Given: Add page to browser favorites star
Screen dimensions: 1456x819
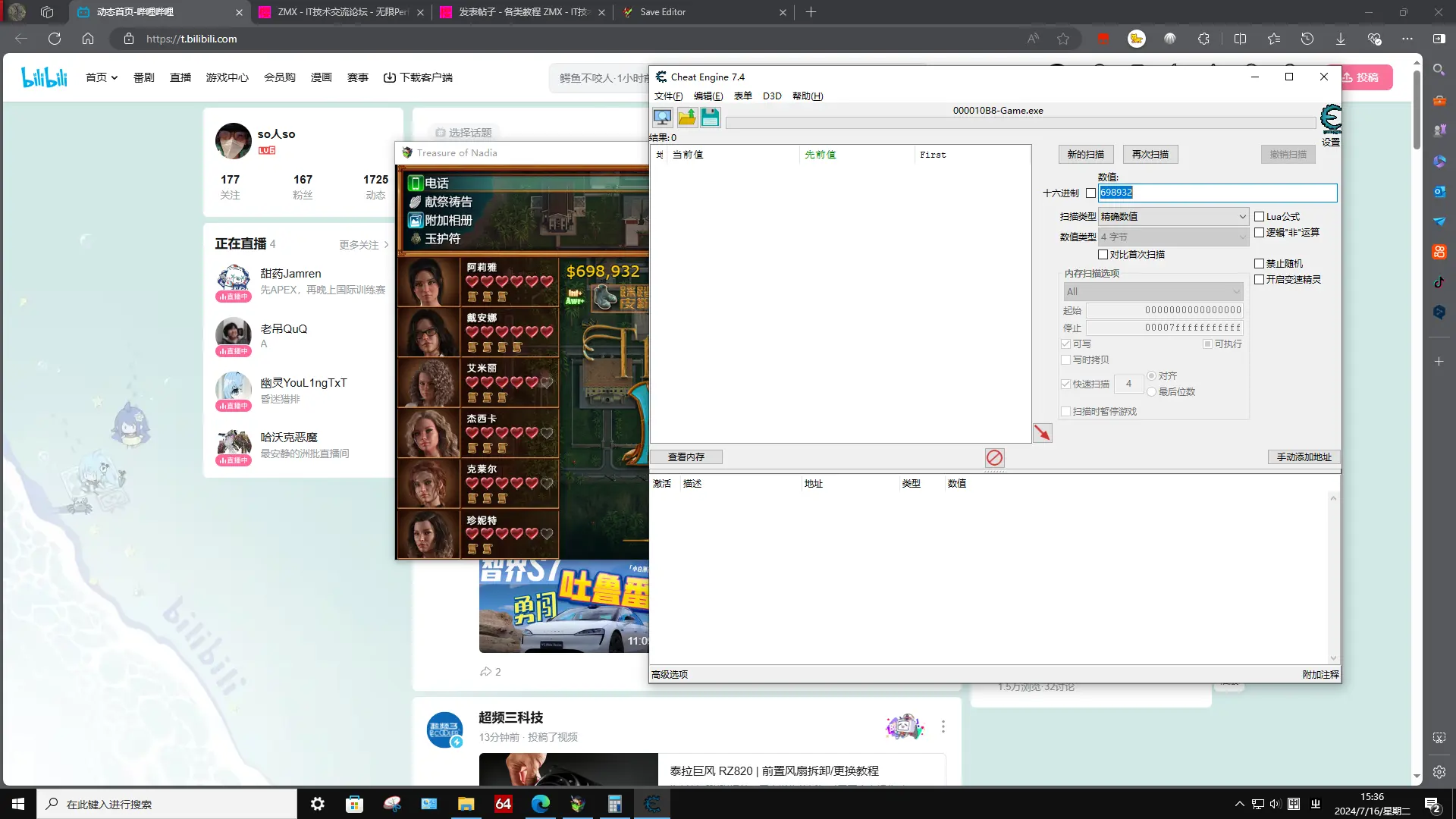Looking at the screenshot, I should pos(1063,39).
